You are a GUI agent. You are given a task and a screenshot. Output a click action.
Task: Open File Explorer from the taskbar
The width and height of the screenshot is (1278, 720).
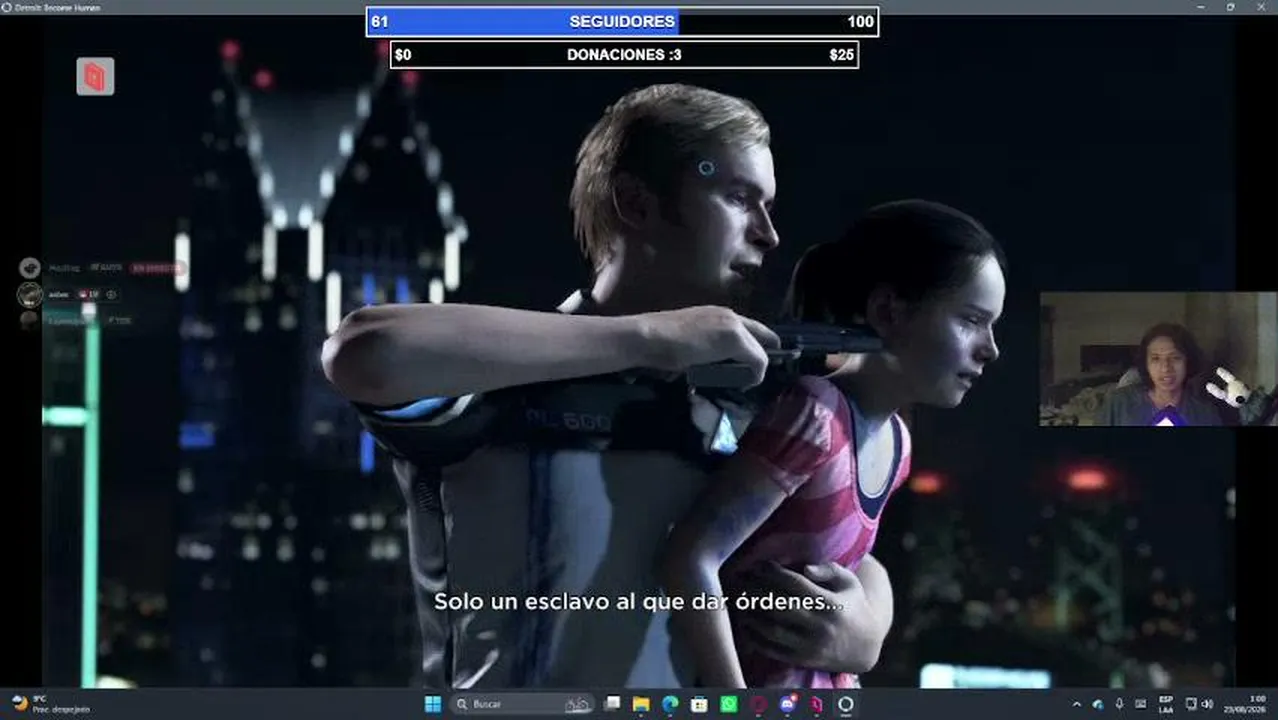pos(641,704)
